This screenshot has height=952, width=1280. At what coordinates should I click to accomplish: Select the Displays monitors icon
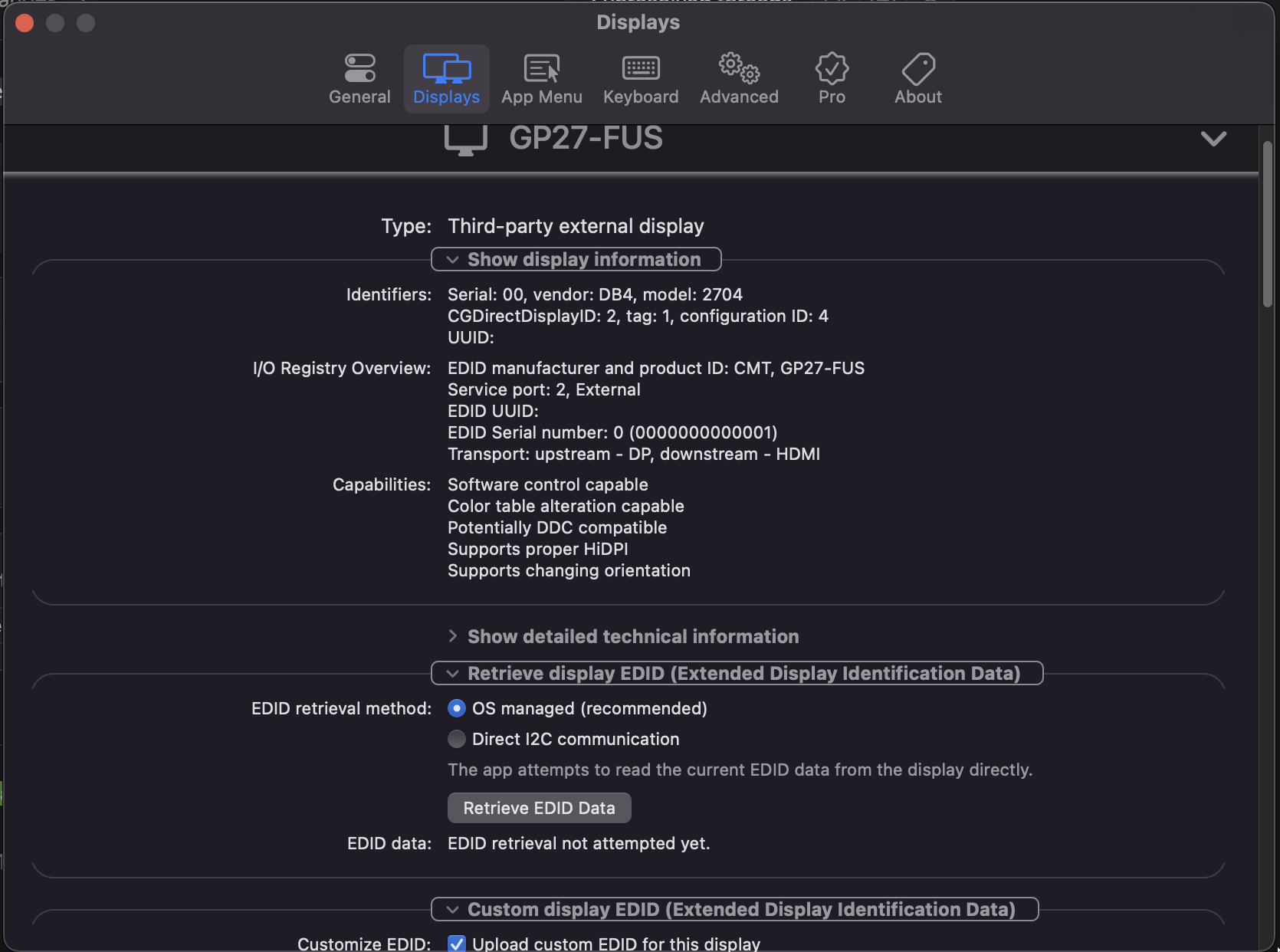pos(446,68)
